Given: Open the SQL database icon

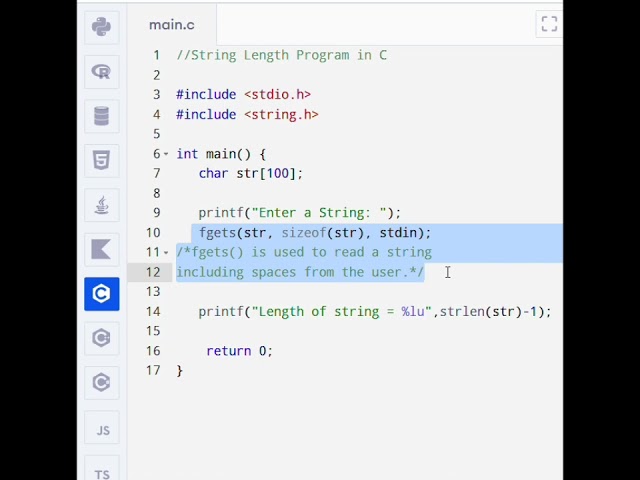Looking at the screenshot, I should tap(102, 116).
